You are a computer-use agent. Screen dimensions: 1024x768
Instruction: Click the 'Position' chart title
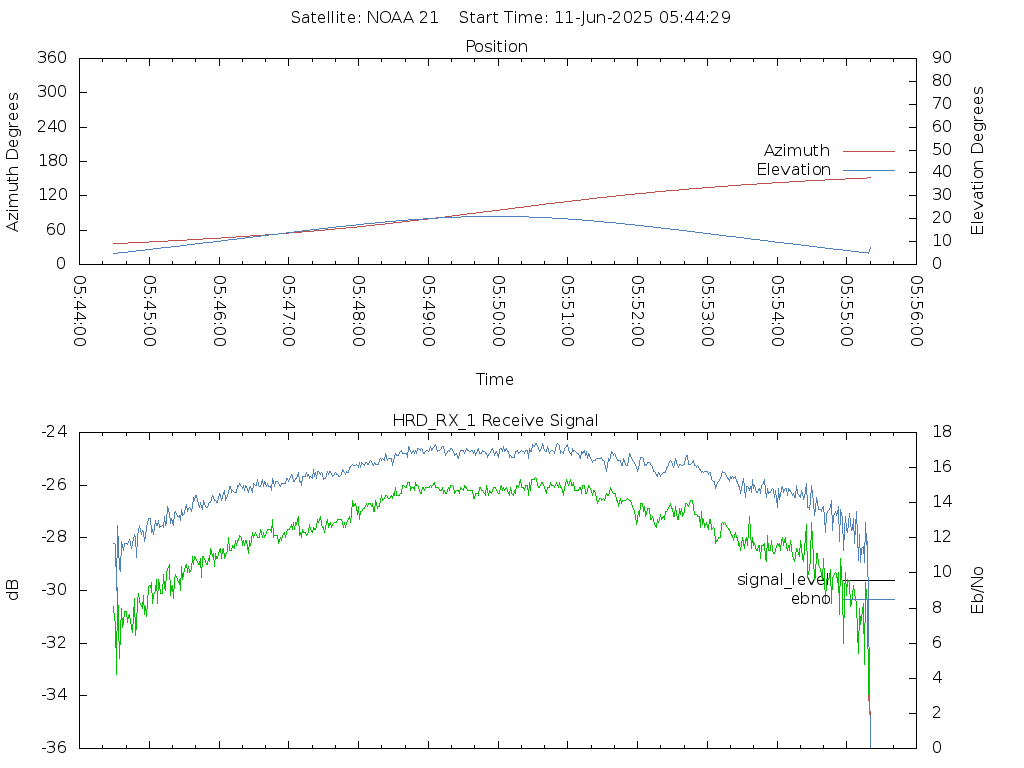(x=496, y=46)
